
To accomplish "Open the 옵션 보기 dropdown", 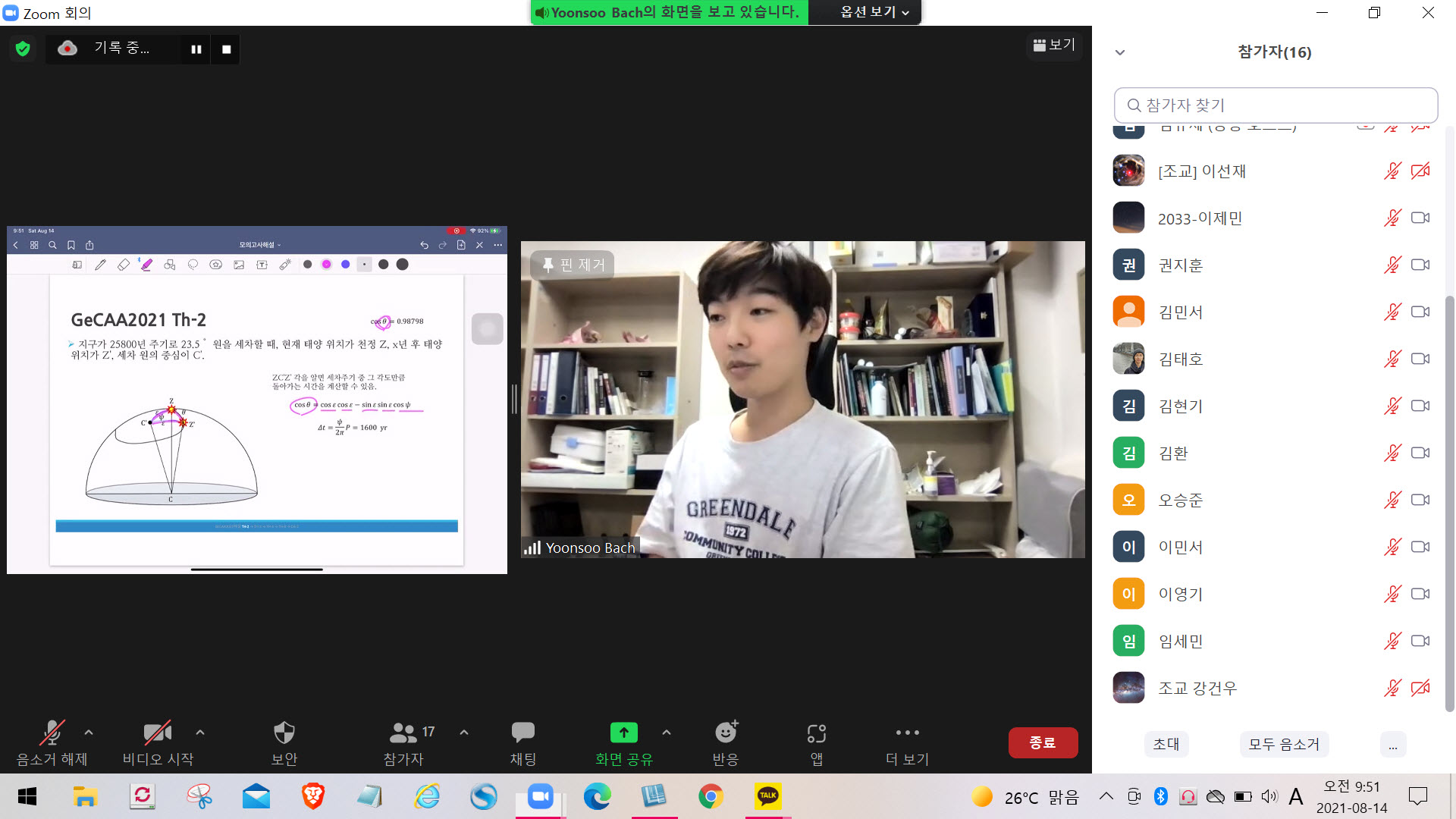I will pyautogui.click(x=874, y=12).
